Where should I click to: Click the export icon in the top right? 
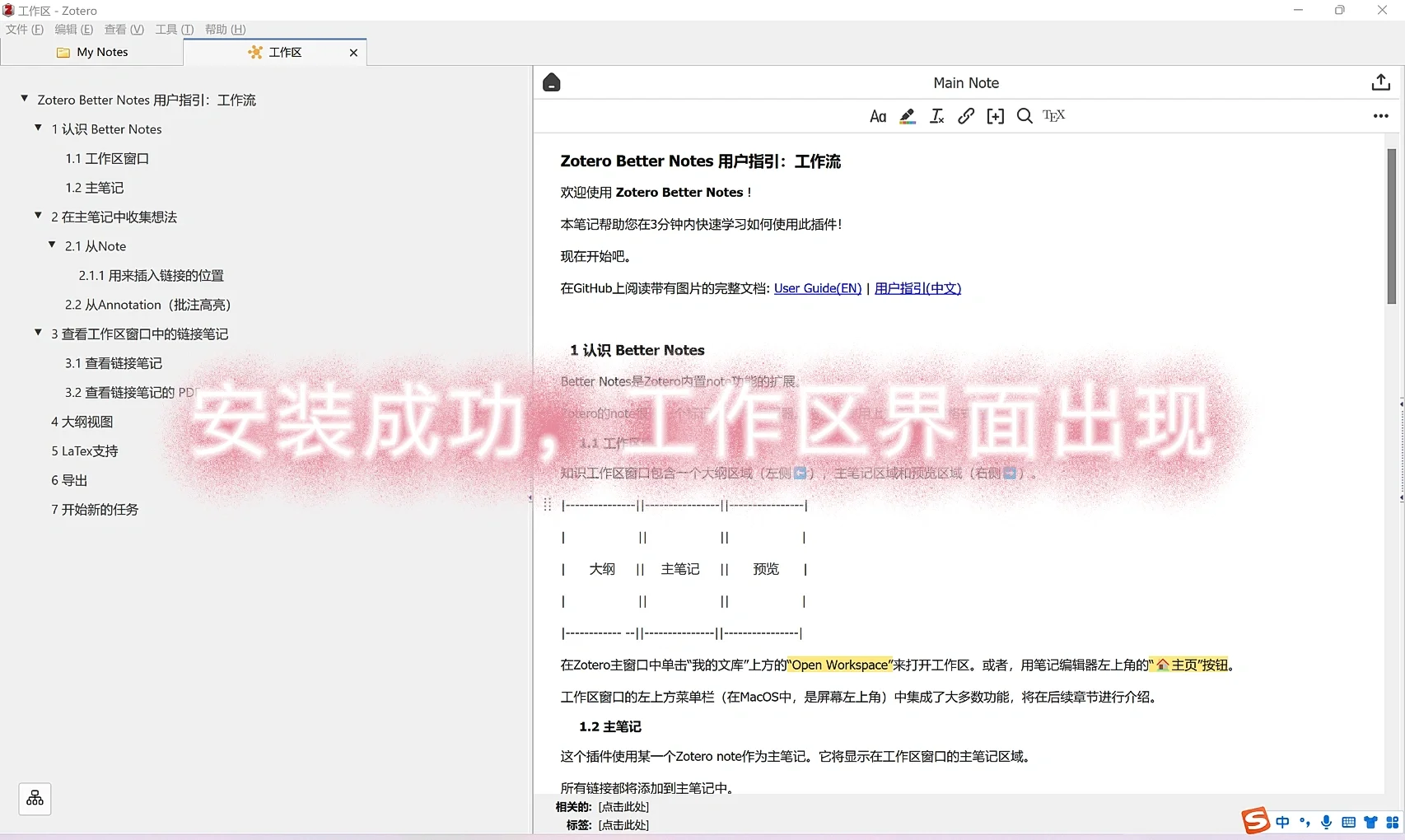click(x=1380, y=82)
